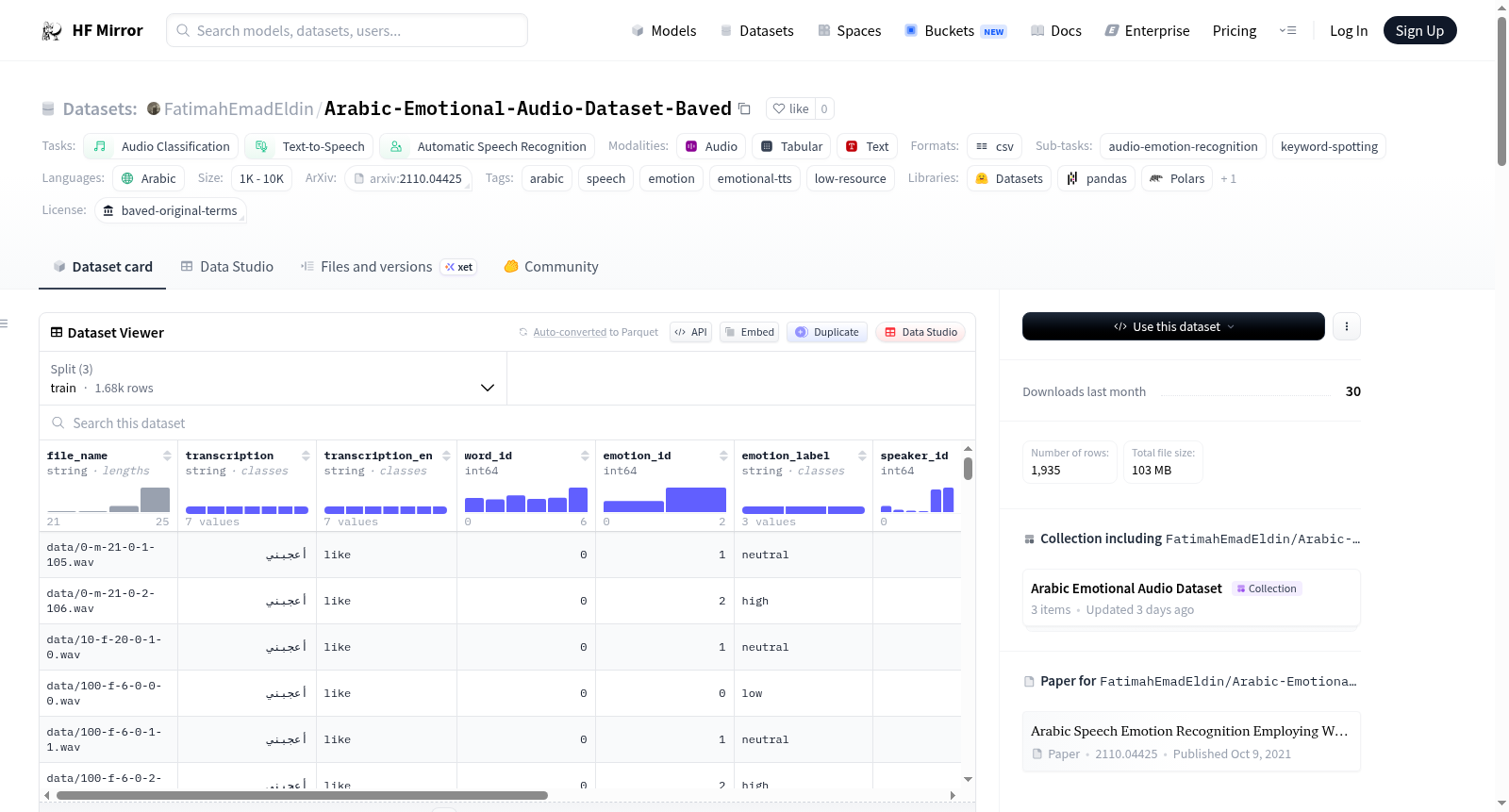Go to the Pricing page
The image size is (1509, 812).
pos(1235,31)
